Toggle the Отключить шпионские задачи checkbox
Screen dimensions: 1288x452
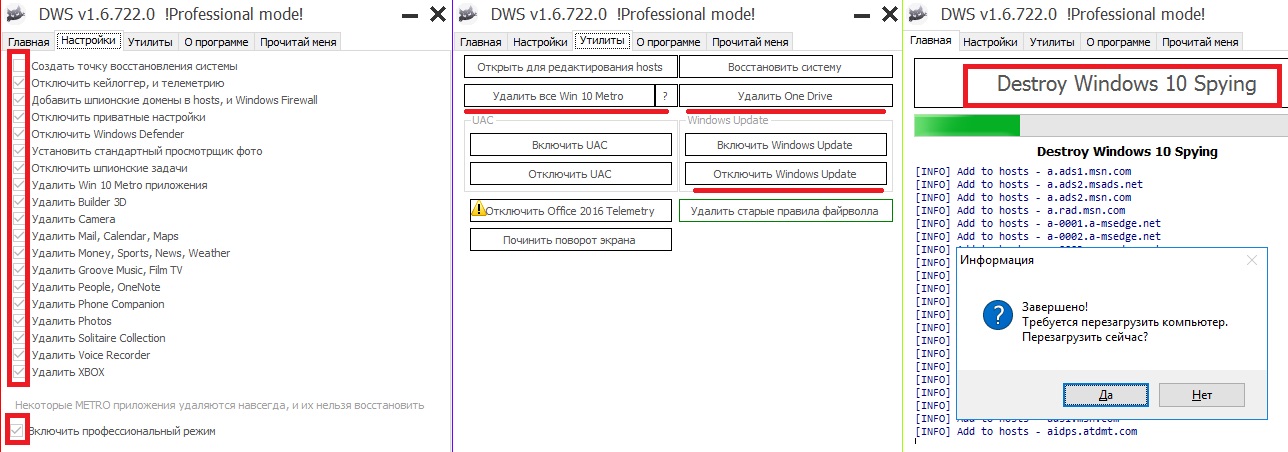click(19, 168)
